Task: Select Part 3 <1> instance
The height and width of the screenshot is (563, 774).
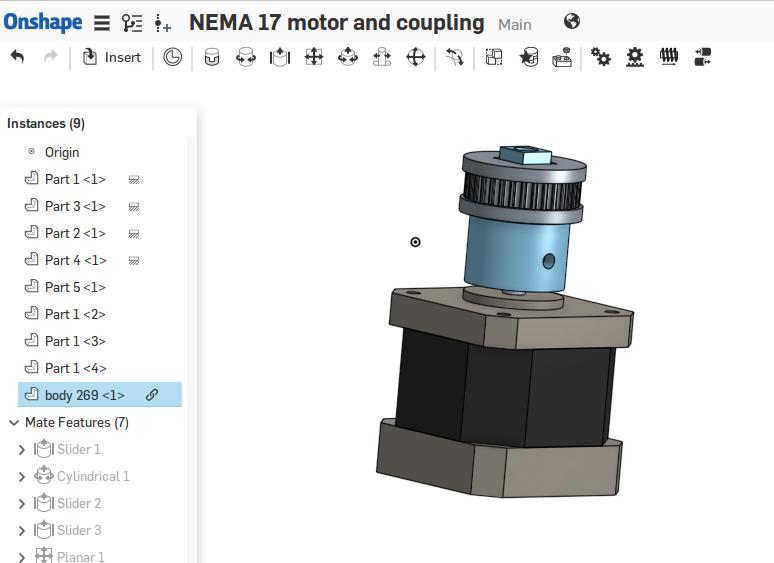Action: coord(75,206)
